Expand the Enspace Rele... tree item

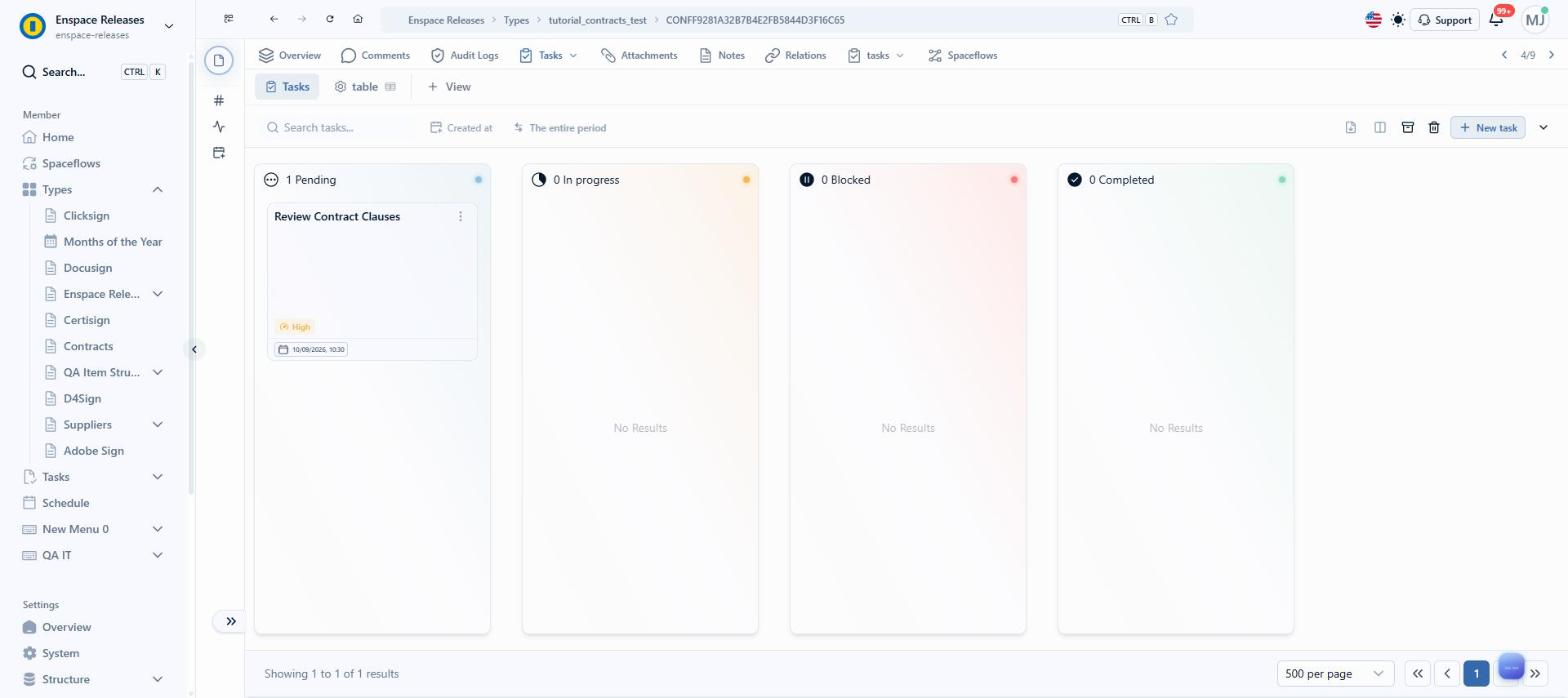pos(157,294)
